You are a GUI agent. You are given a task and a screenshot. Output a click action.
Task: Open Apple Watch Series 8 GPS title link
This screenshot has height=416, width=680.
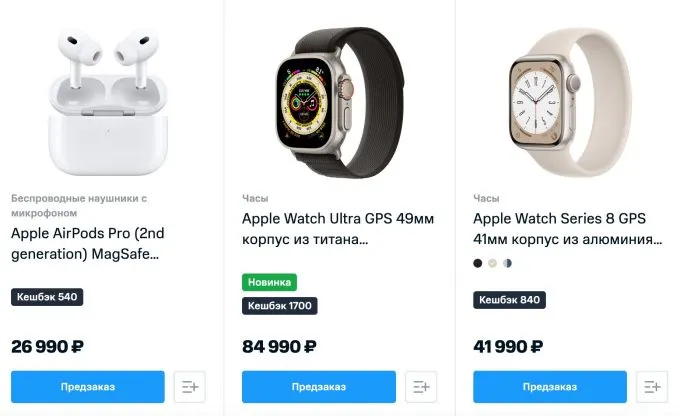[568, 229]
